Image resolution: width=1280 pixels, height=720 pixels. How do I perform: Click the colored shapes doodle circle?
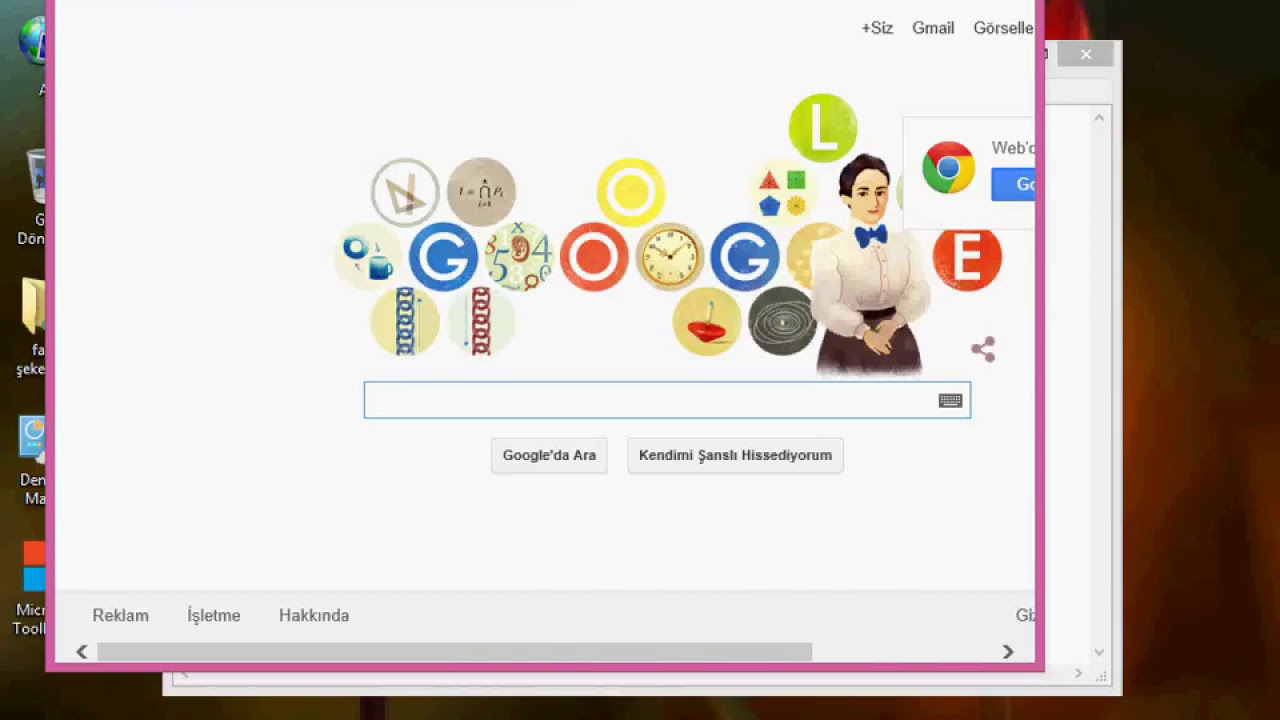pyautogui.click(x=782, y=192)
